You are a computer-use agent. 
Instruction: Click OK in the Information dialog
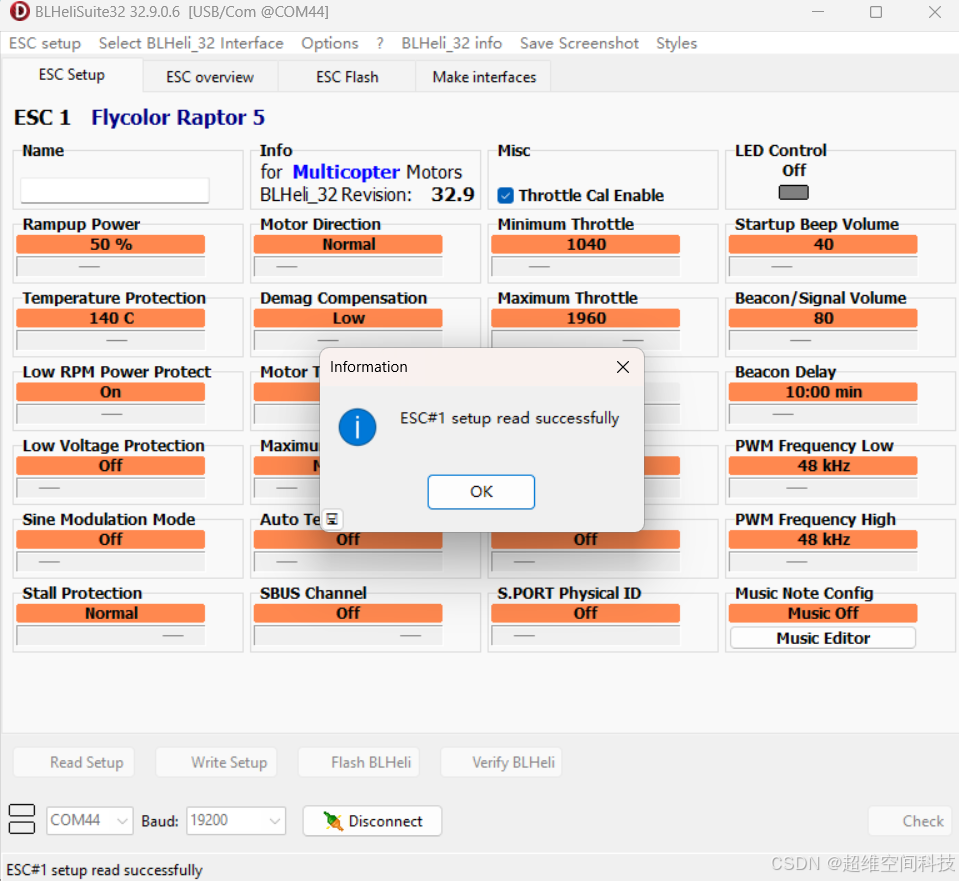pyautogui.click(x=481, y=491)
